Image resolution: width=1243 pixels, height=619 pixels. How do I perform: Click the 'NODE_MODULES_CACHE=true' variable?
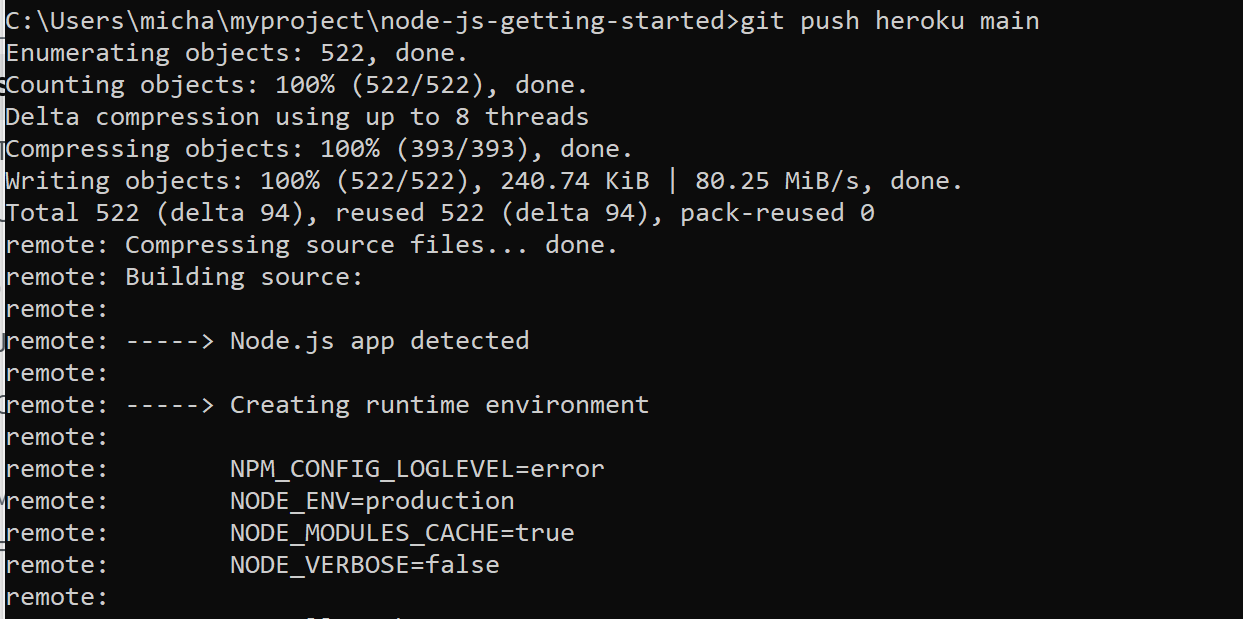[x=402, y=533]
